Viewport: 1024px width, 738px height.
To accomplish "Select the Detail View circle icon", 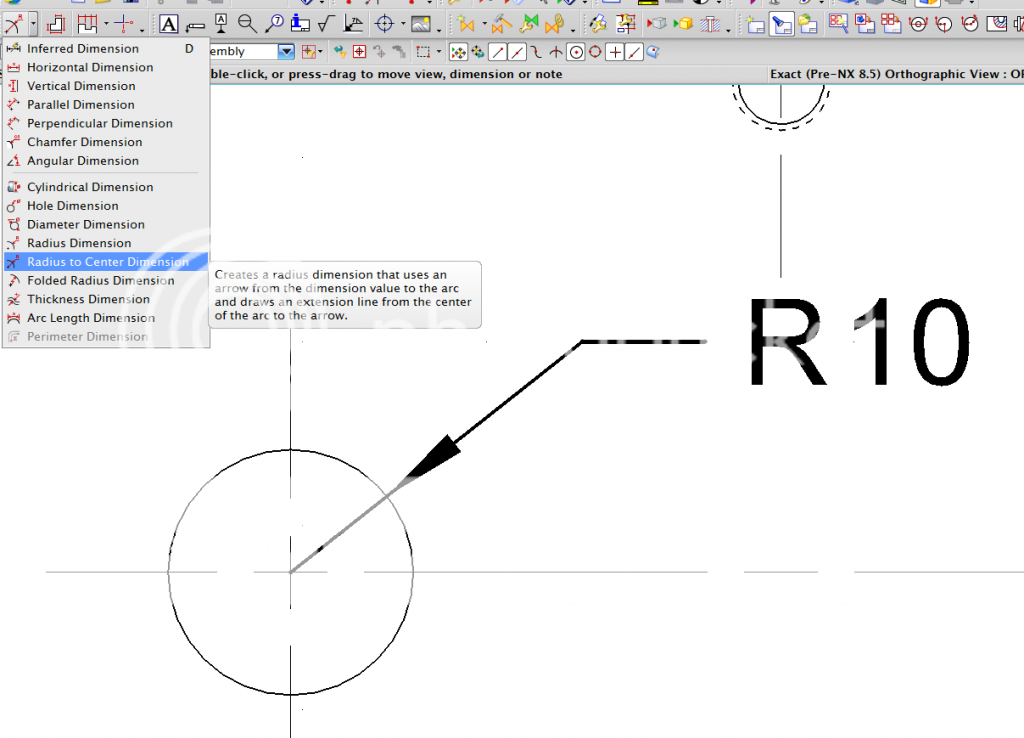I will tap(918, 25).
